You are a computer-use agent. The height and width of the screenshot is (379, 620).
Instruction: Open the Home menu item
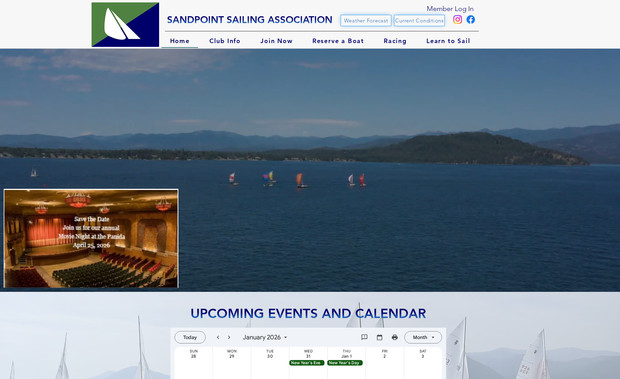coord(180,41)
